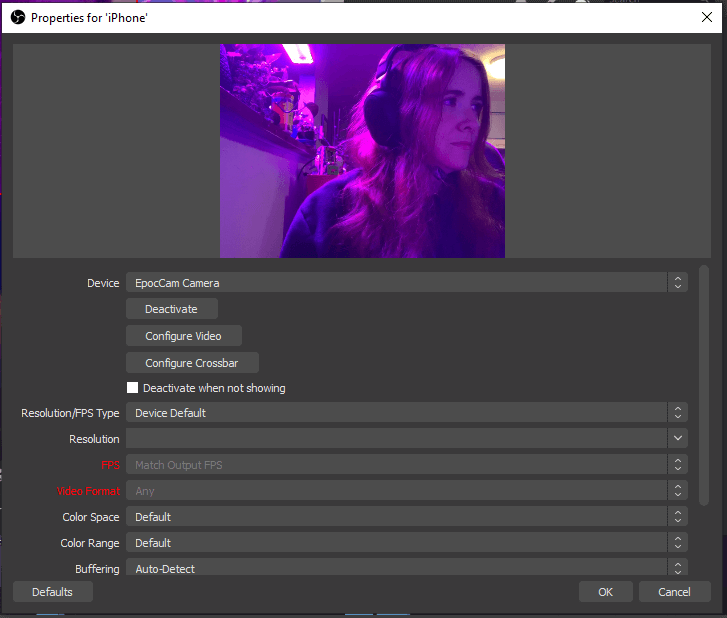727x618 pixels.
Task: Open the FPS dropdown showing Match Output FPS
Action: (x=407, y=465)
